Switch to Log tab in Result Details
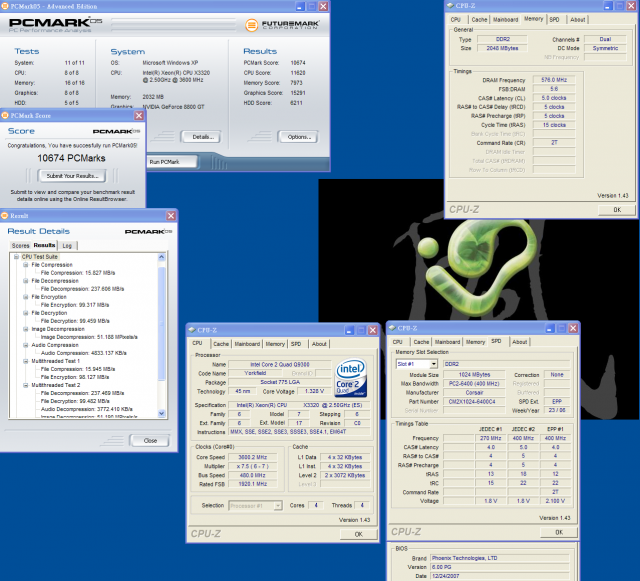Viewport: 640px width, 581px height. click(x=67, y=245)
